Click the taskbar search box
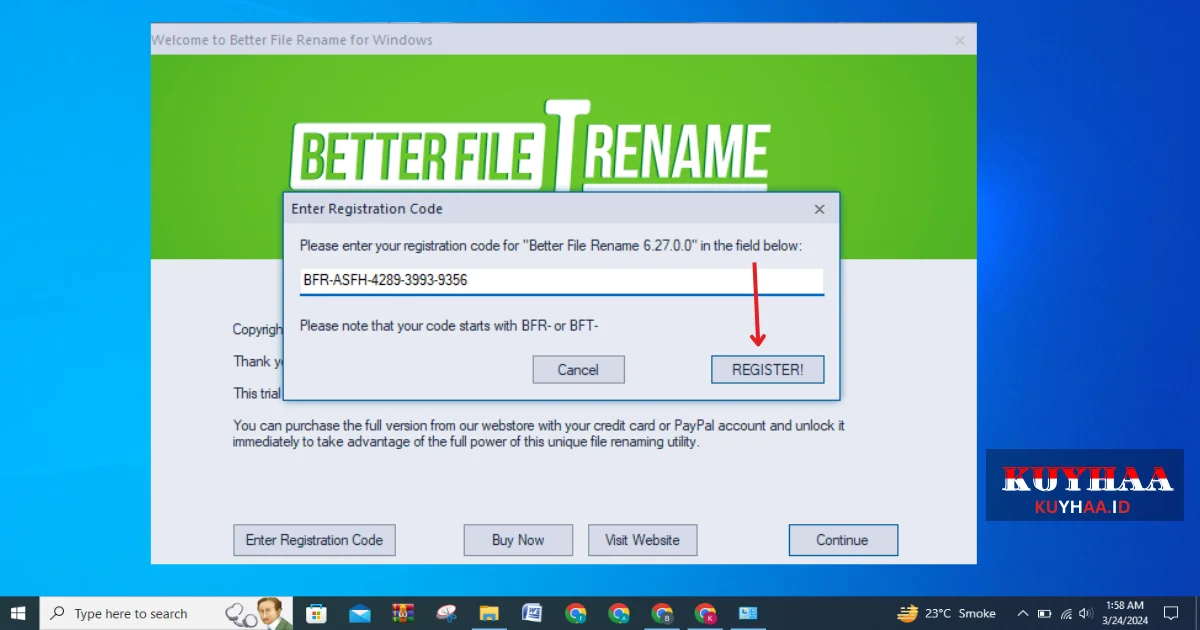The height and width of the screenshot is (630, 1200). point(130,613)
